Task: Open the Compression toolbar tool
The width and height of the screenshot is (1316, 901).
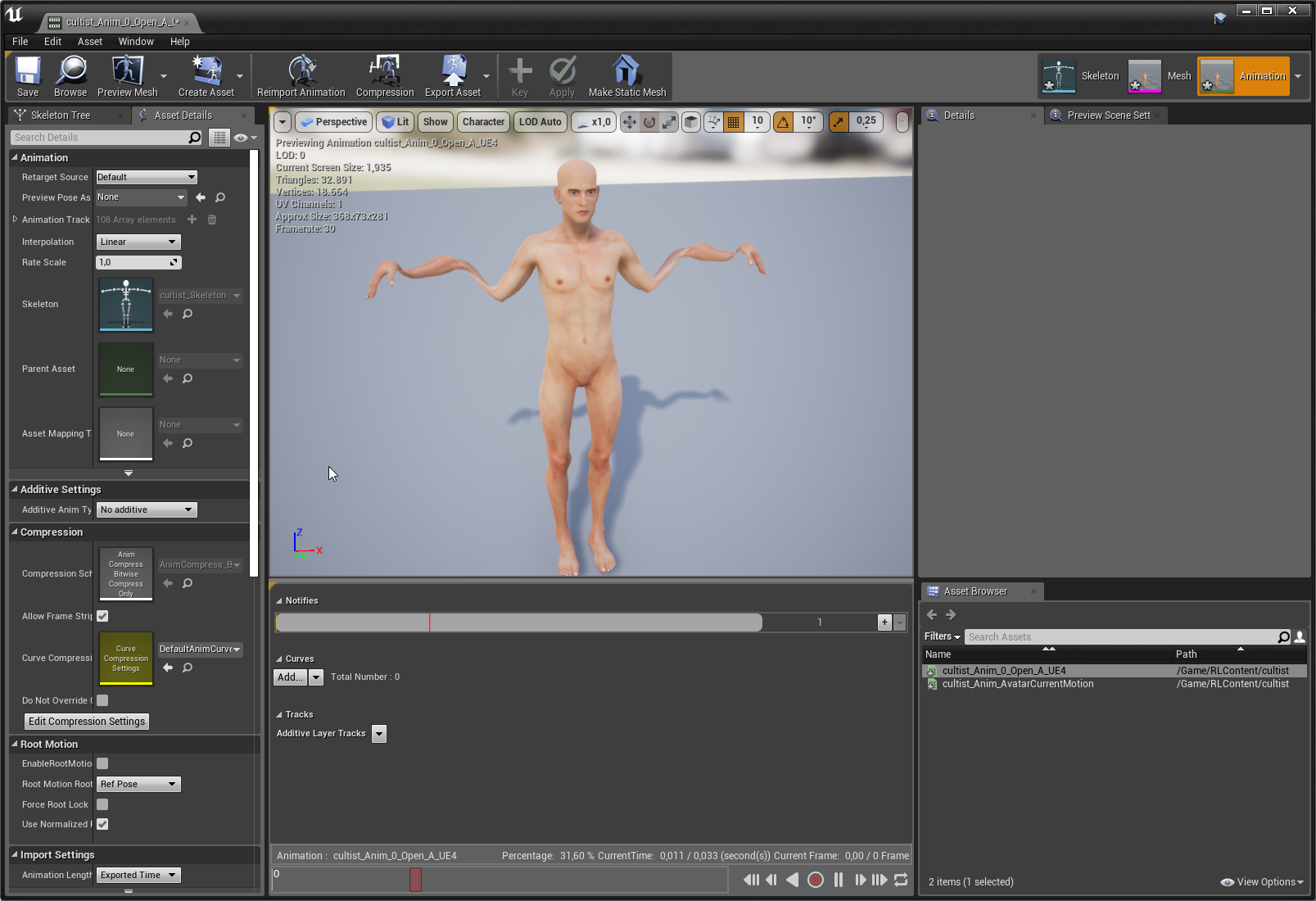Action: click(x=385, y=76)
